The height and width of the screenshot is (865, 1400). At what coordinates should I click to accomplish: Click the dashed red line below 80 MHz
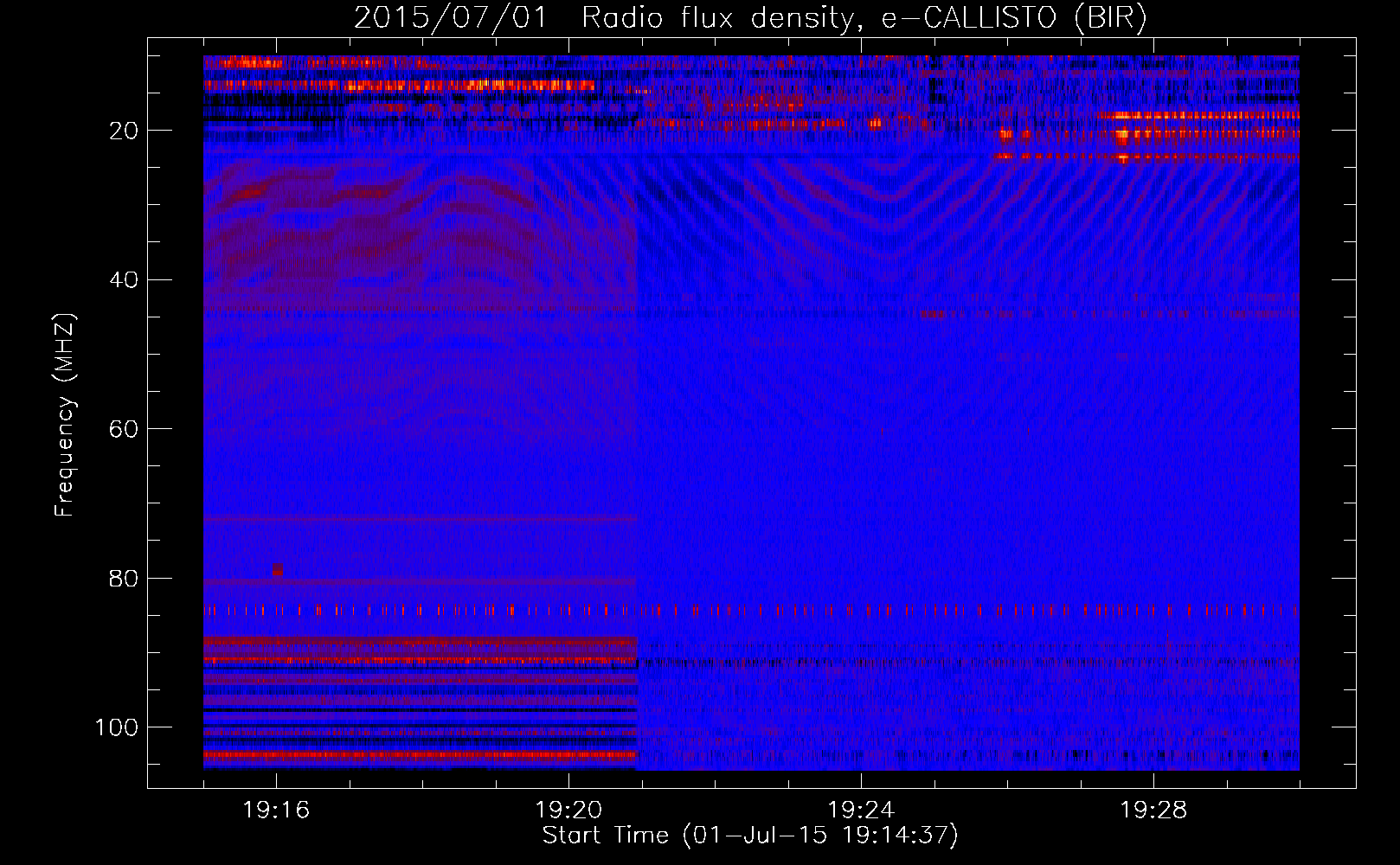coord(606,611)
